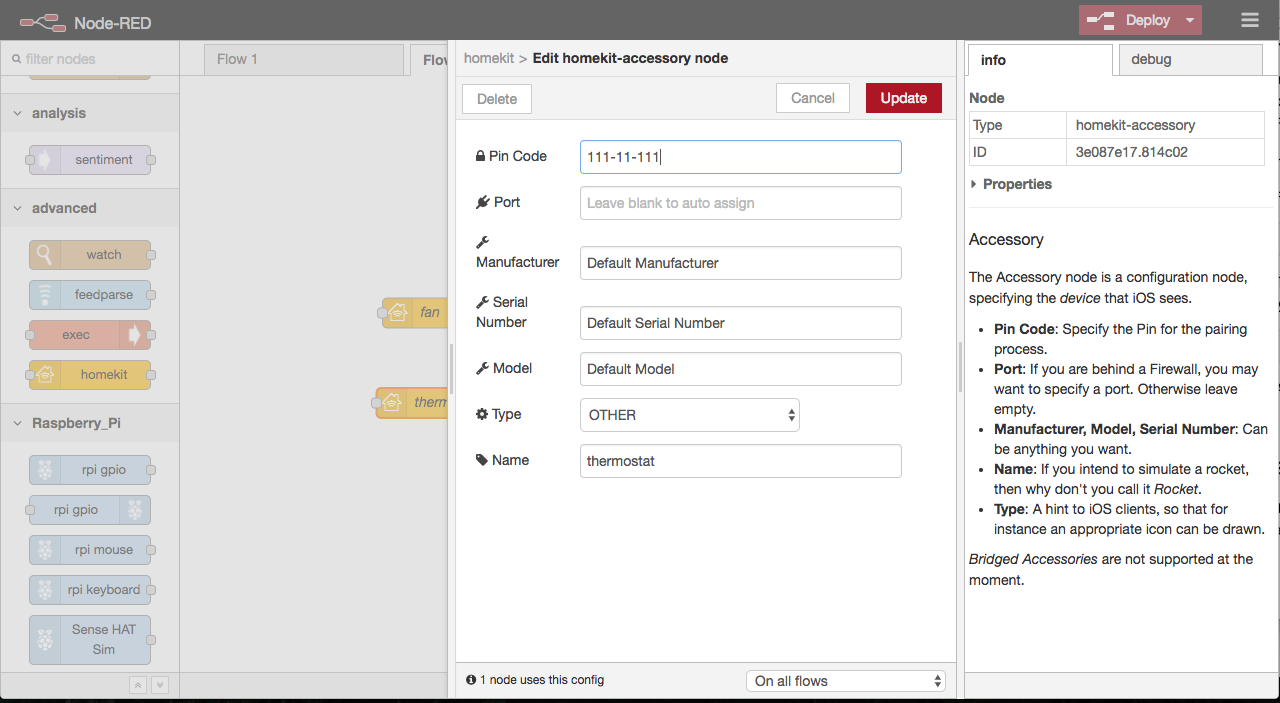
Task: Click the fan node on canvas
Action: pos(415,313)
